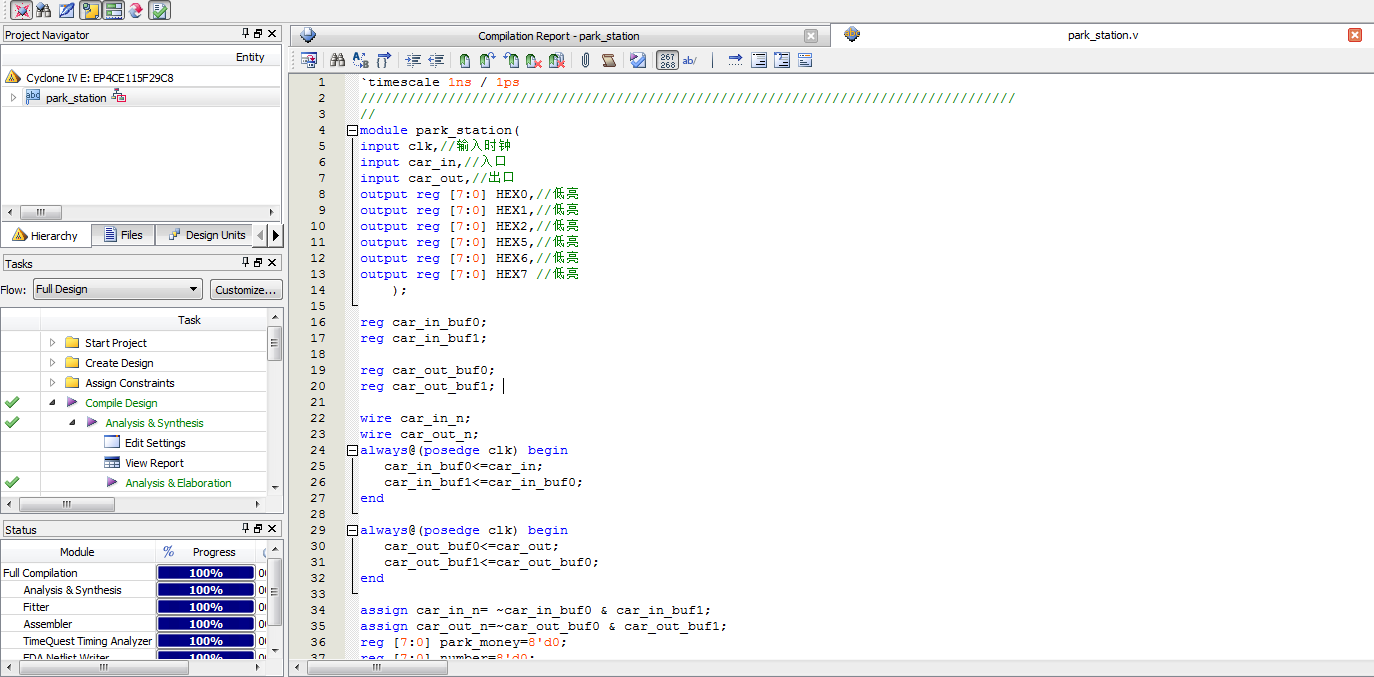Click the document with green checkmark icon
The width and height of the screenshot is (1374, 677).
[159, 11]
